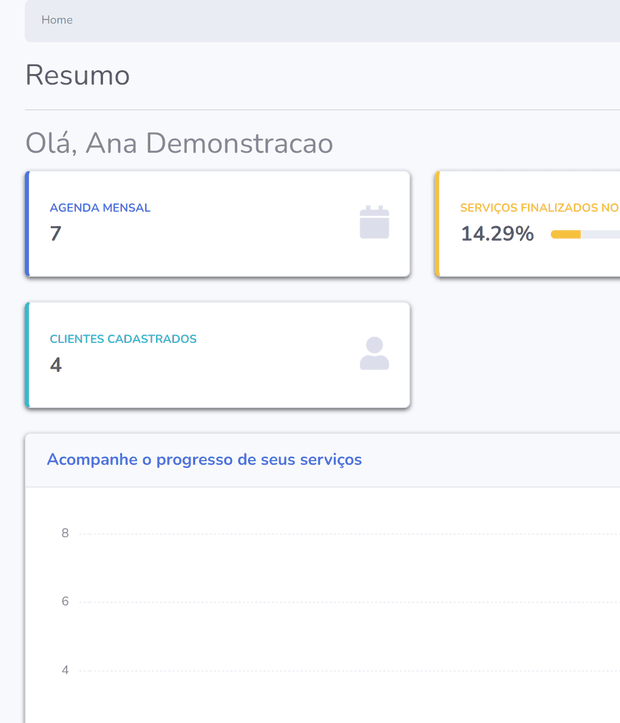The height and width of the screenshot is (723, 620).
Task: Click the Resumo page heading
Action: (x=77, y=75)
